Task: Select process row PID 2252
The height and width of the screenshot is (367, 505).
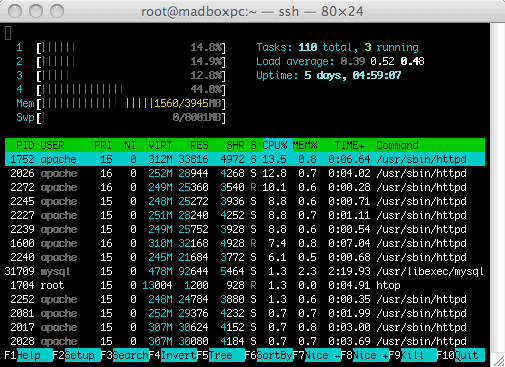Action: 245,299
